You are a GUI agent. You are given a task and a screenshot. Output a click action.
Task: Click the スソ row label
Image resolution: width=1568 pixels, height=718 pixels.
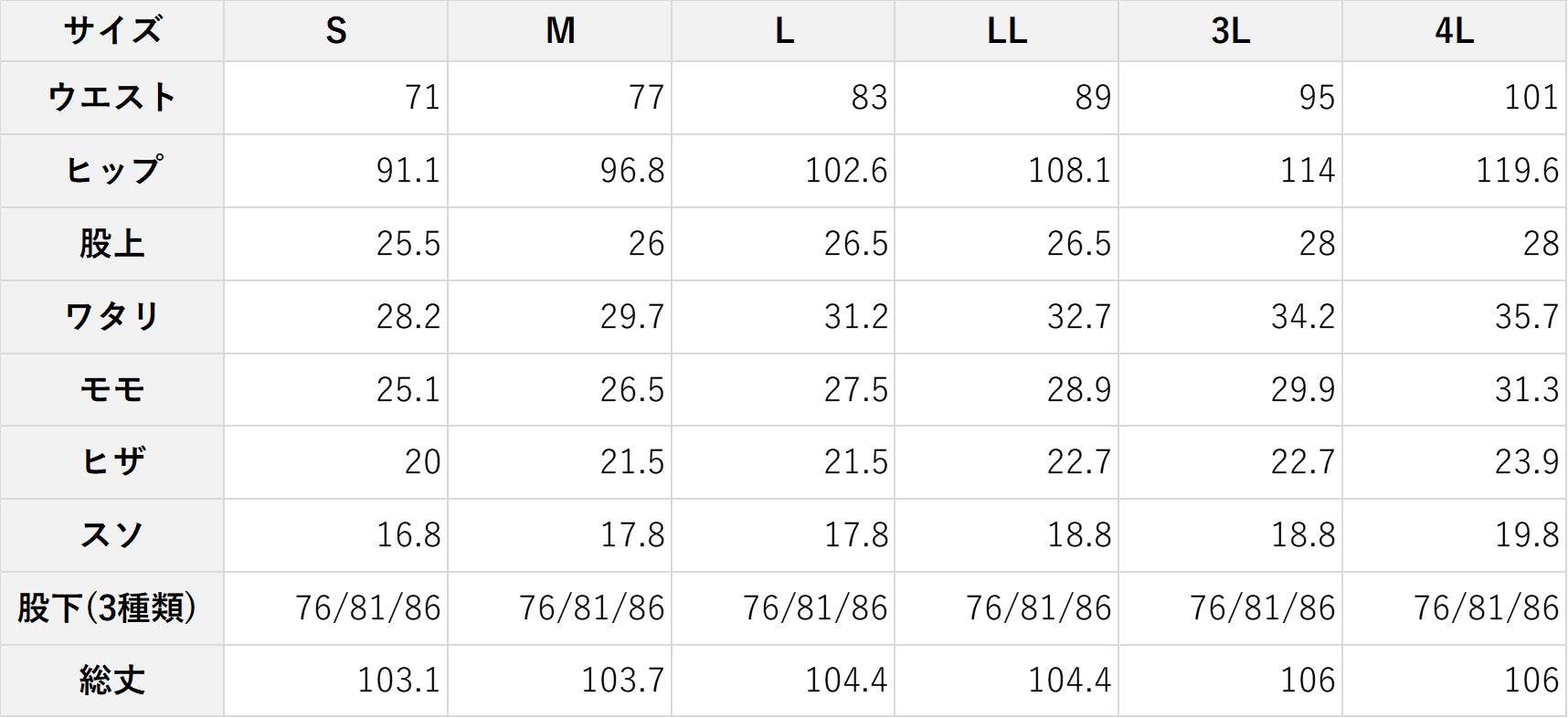pos(111,535)
